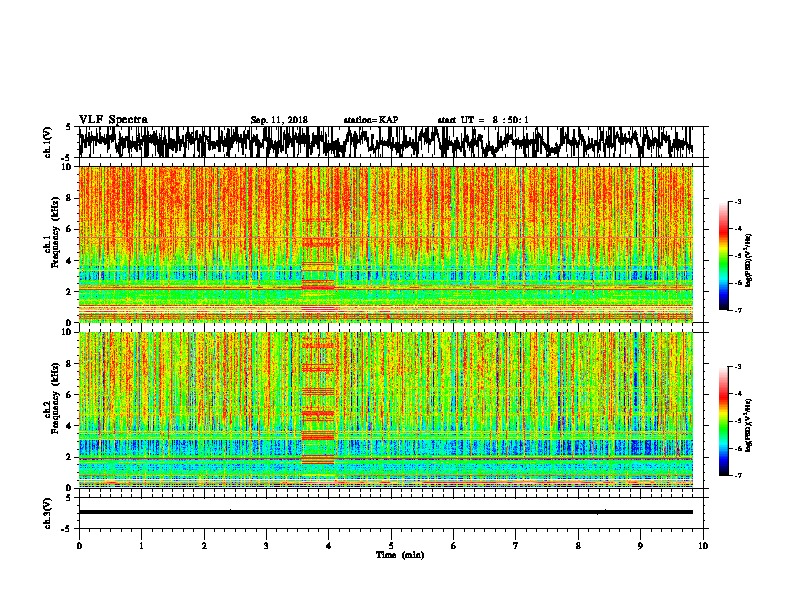Click the 'ch.3(V)' waveform axis label
This screenshot has height=612, width=792.
(48, 514)
